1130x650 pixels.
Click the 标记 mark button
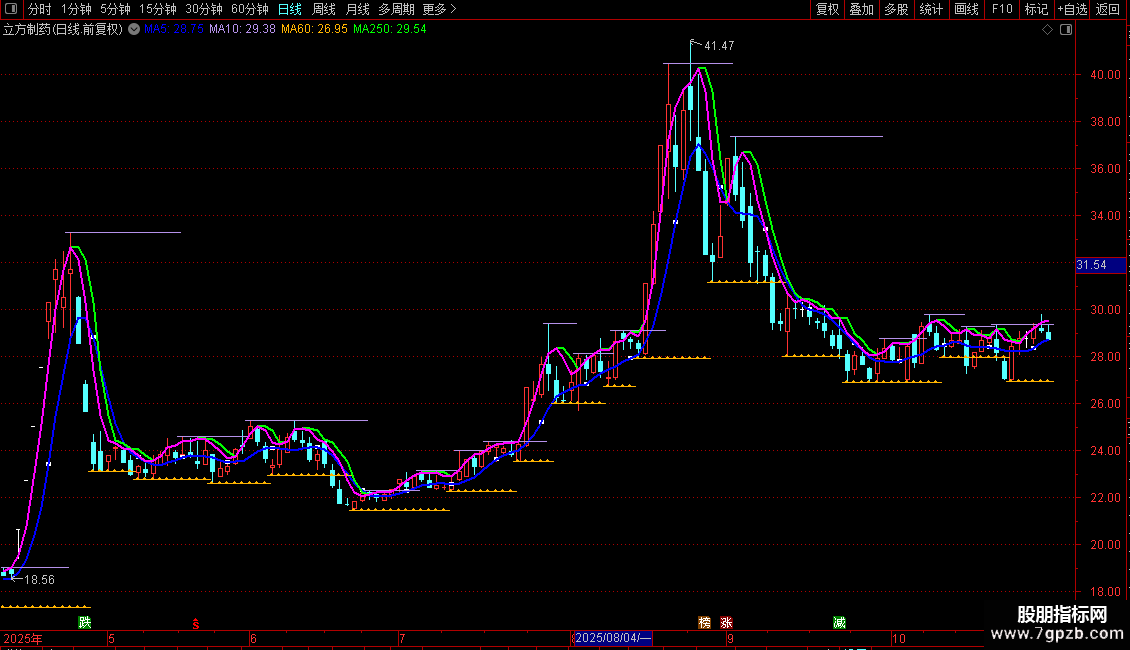click(x=1036, y=9)
